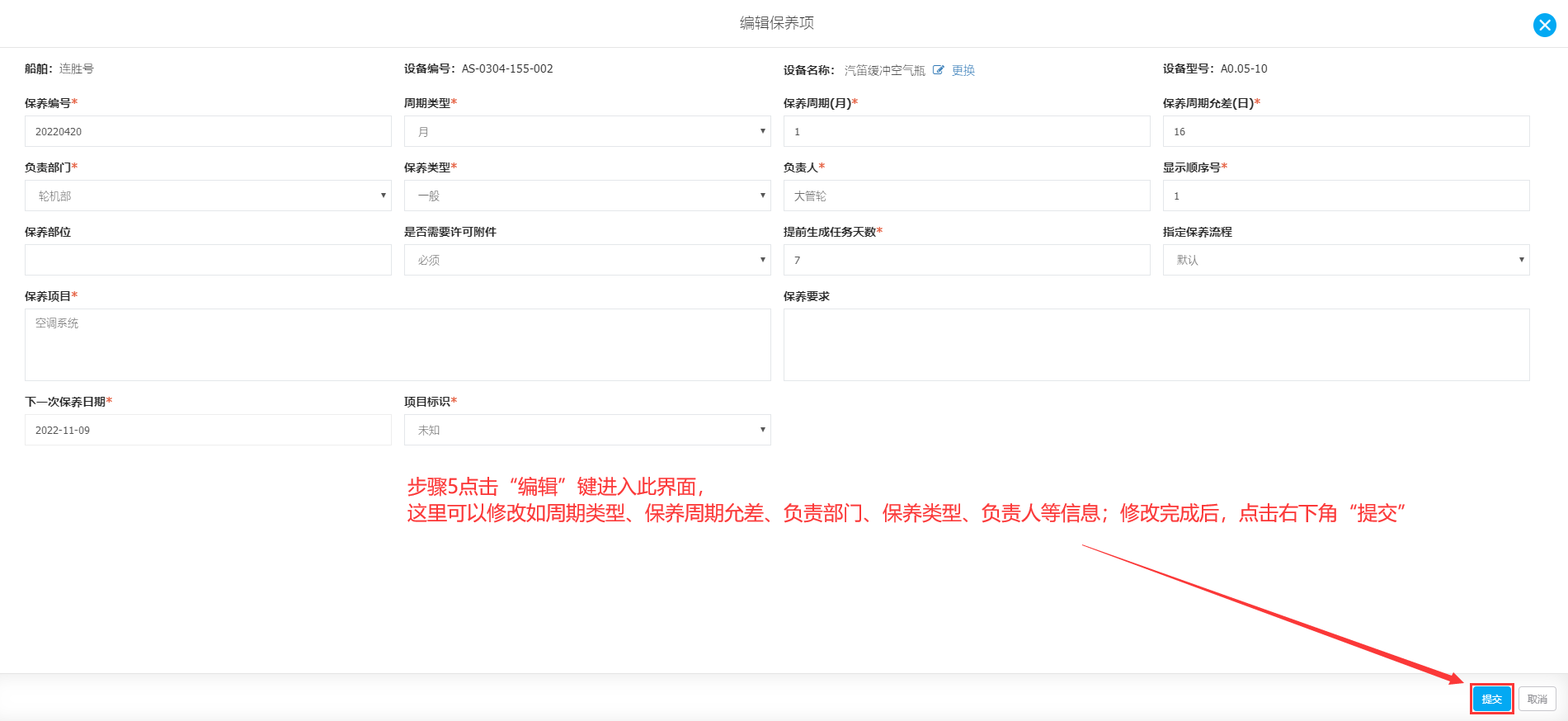The image size is (1568, 721).
Task: Click the empty 保养部位 input field
Action: [208, 260]
